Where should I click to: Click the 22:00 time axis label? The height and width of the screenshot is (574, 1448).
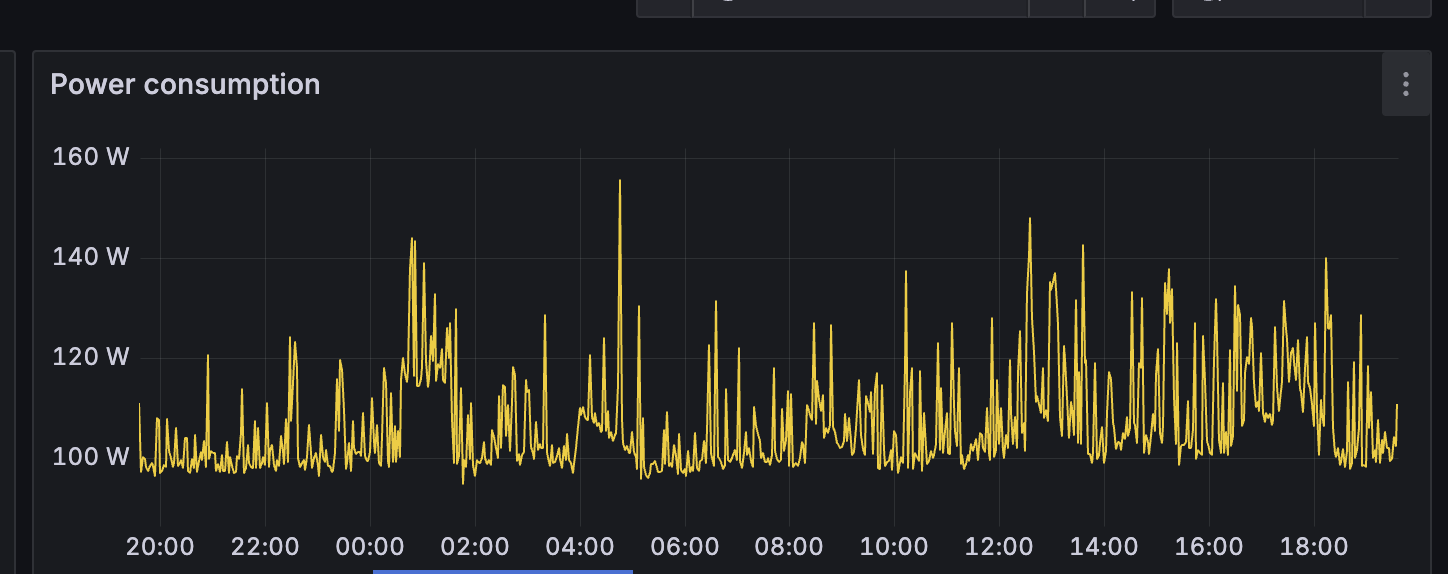point(265,547)
